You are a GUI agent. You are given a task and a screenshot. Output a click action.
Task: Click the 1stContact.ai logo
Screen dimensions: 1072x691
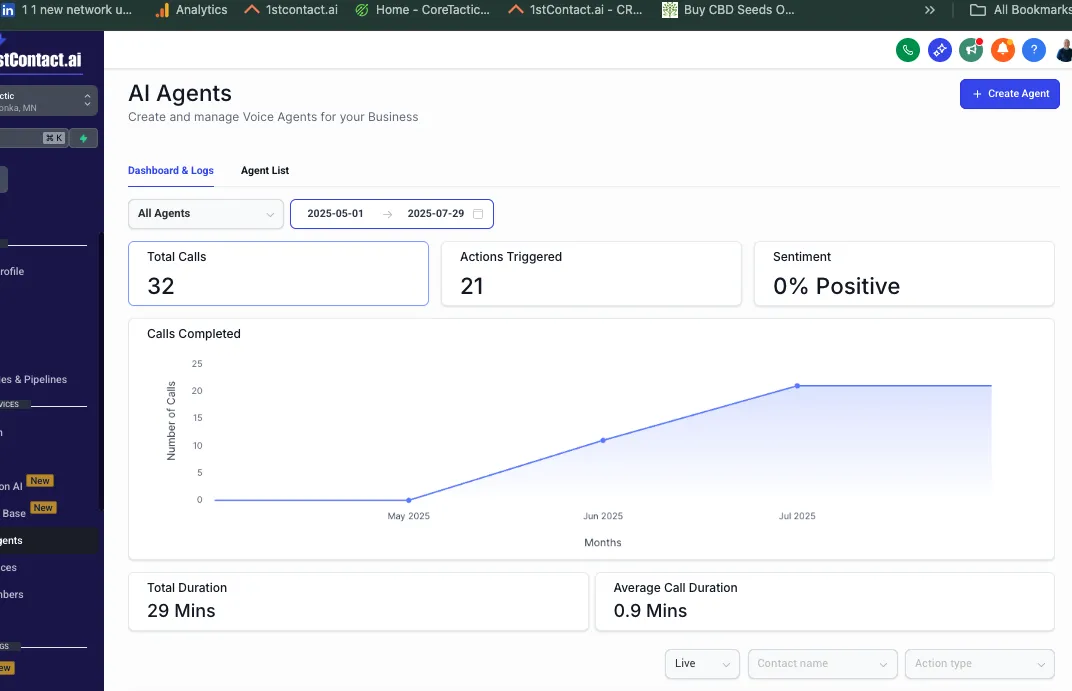[x=41, y=59]
